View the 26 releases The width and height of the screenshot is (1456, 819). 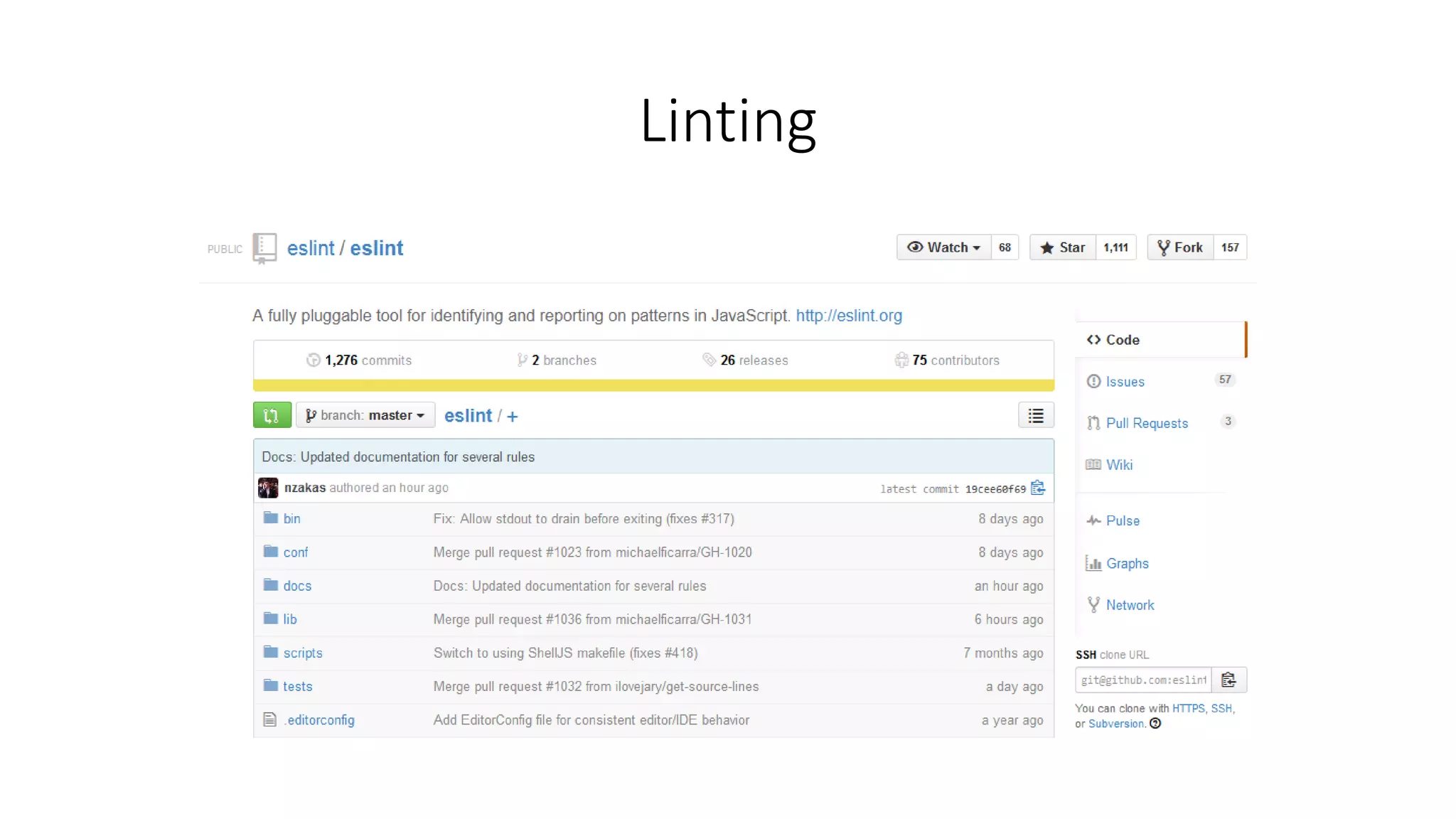(x=745, y=360)
